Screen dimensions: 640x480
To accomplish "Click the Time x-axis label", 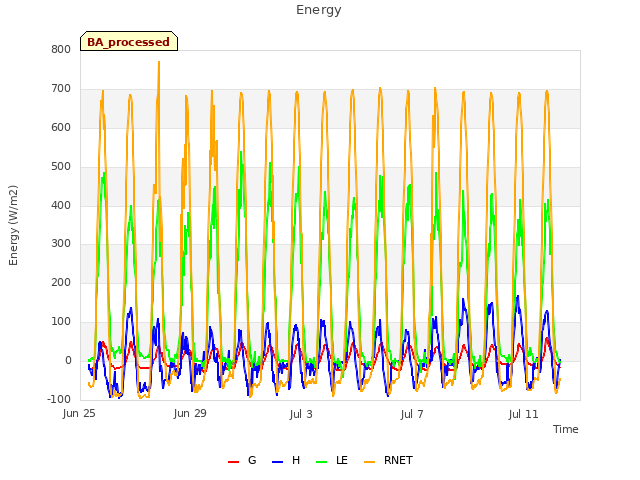I will [x=566, y=429].
